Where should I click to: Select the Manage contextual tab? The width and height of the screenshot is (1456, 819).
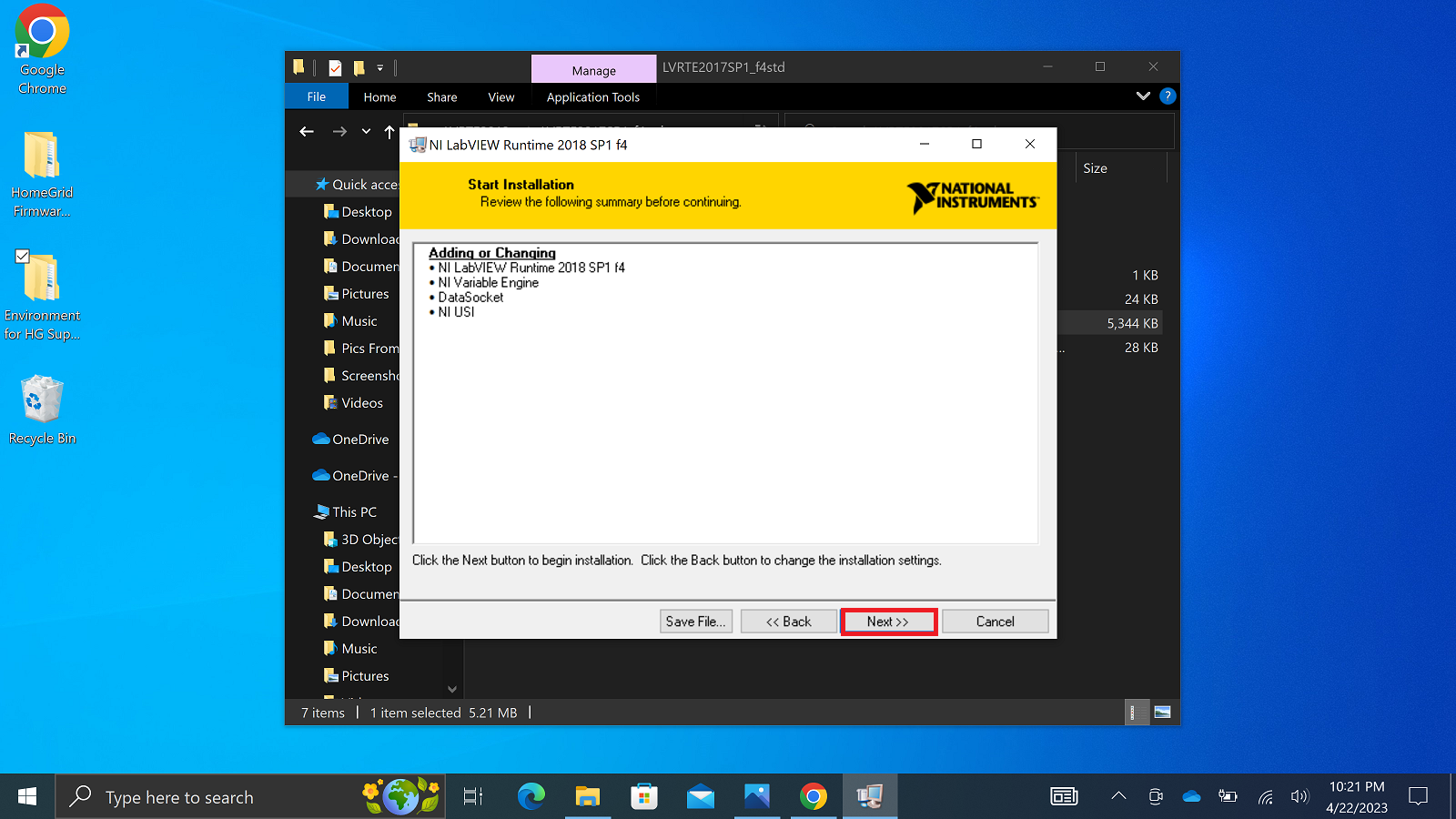[593, 69]
